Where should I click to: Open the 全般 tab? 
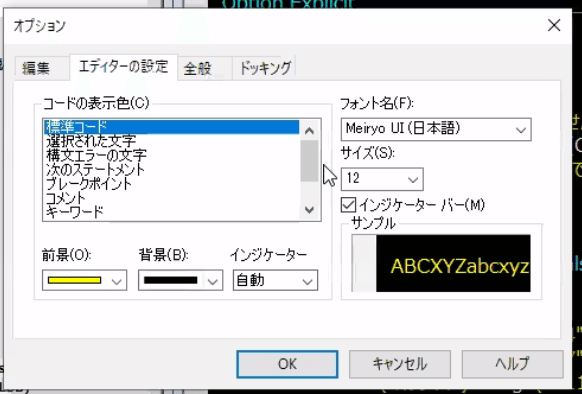pos(205,69)
